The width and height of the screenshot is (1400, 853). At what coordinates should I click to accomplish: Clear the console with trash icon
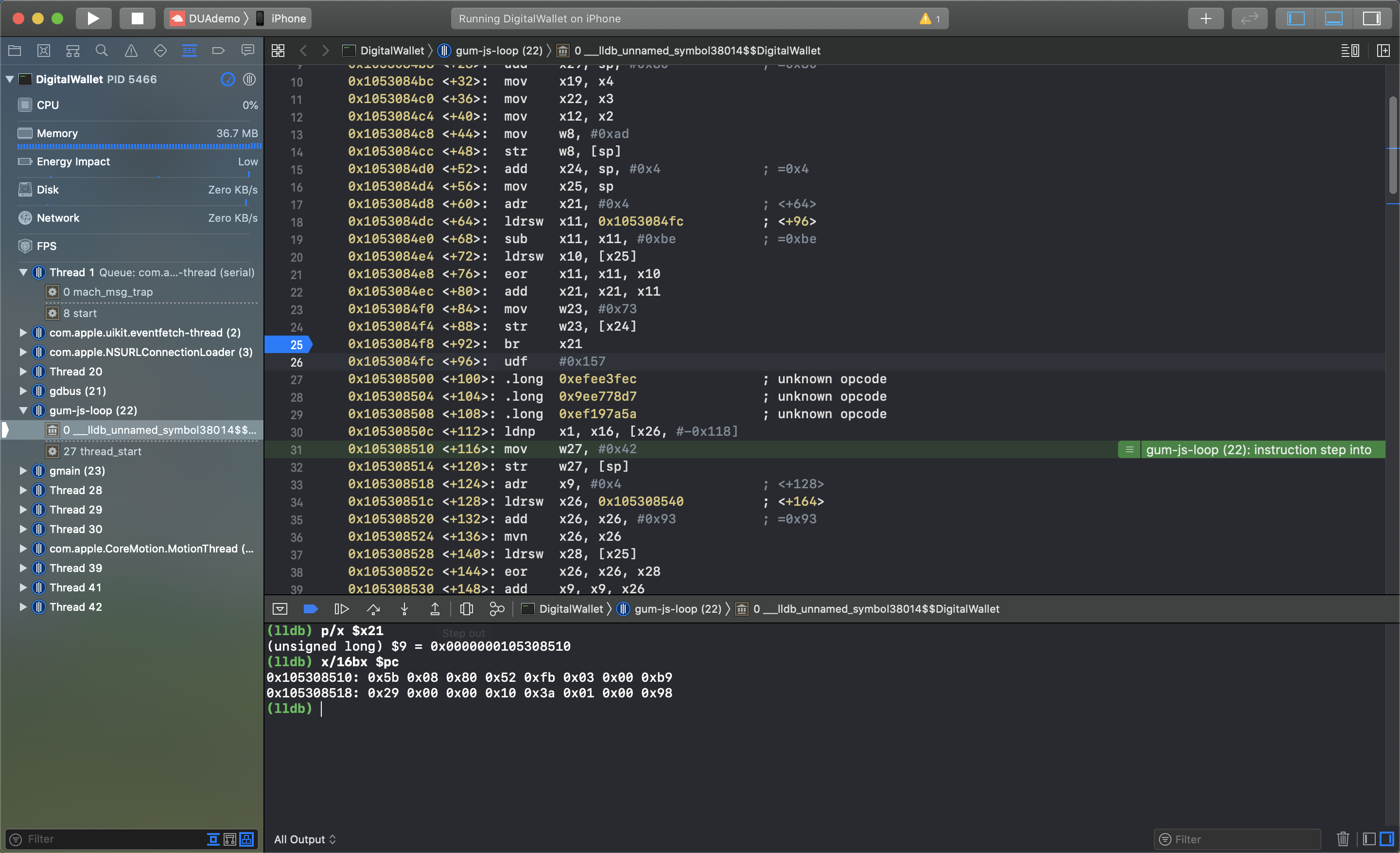click(1343, 839)
